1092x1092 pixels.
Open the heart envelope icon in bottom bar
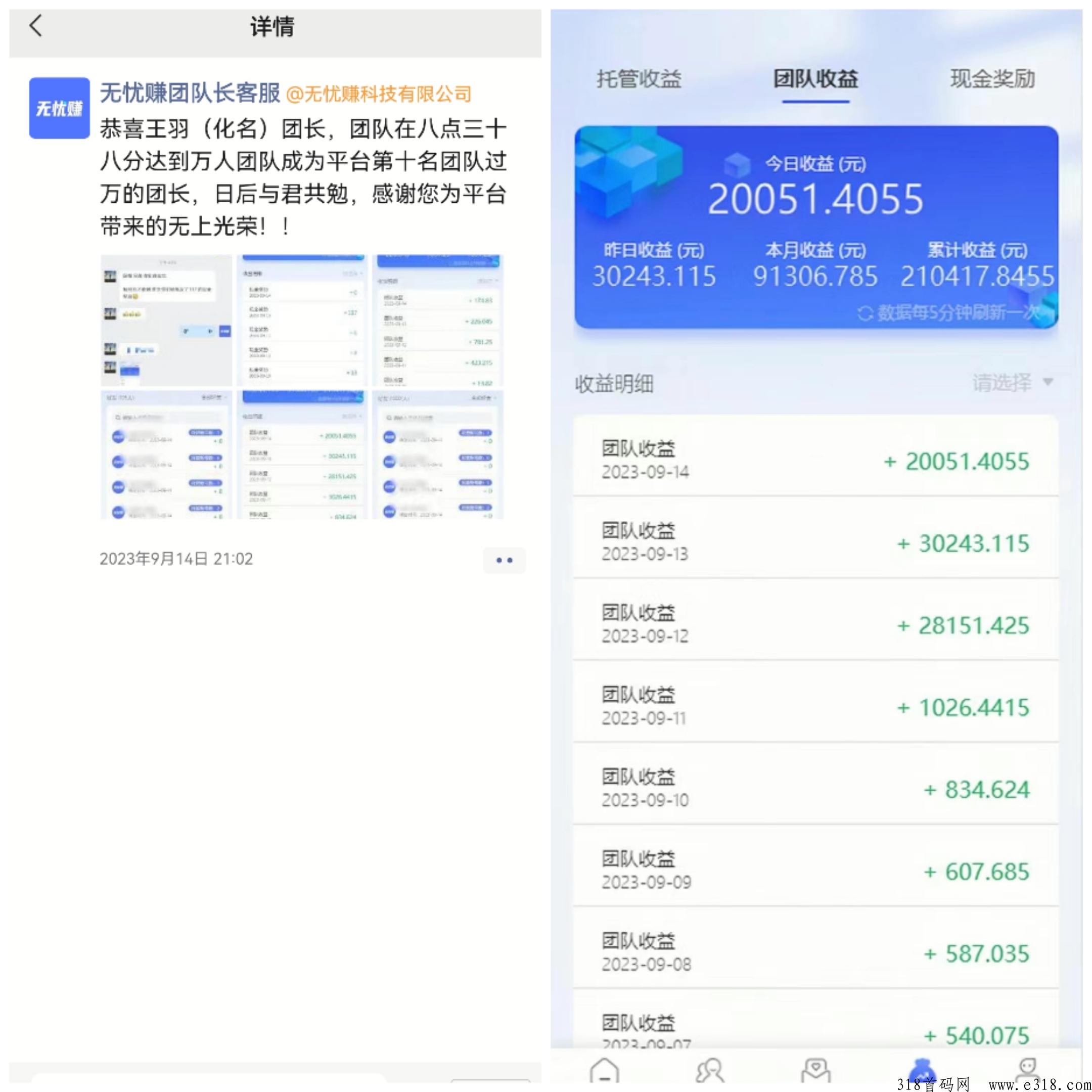click(815, 1069)
